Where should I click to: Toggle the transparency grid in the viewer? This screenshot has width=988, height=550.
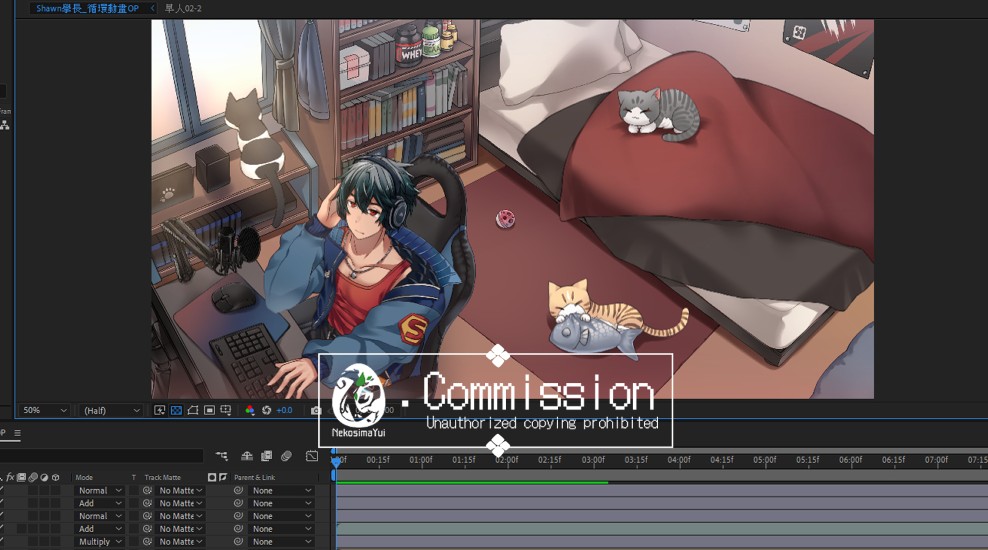point(176,410)
